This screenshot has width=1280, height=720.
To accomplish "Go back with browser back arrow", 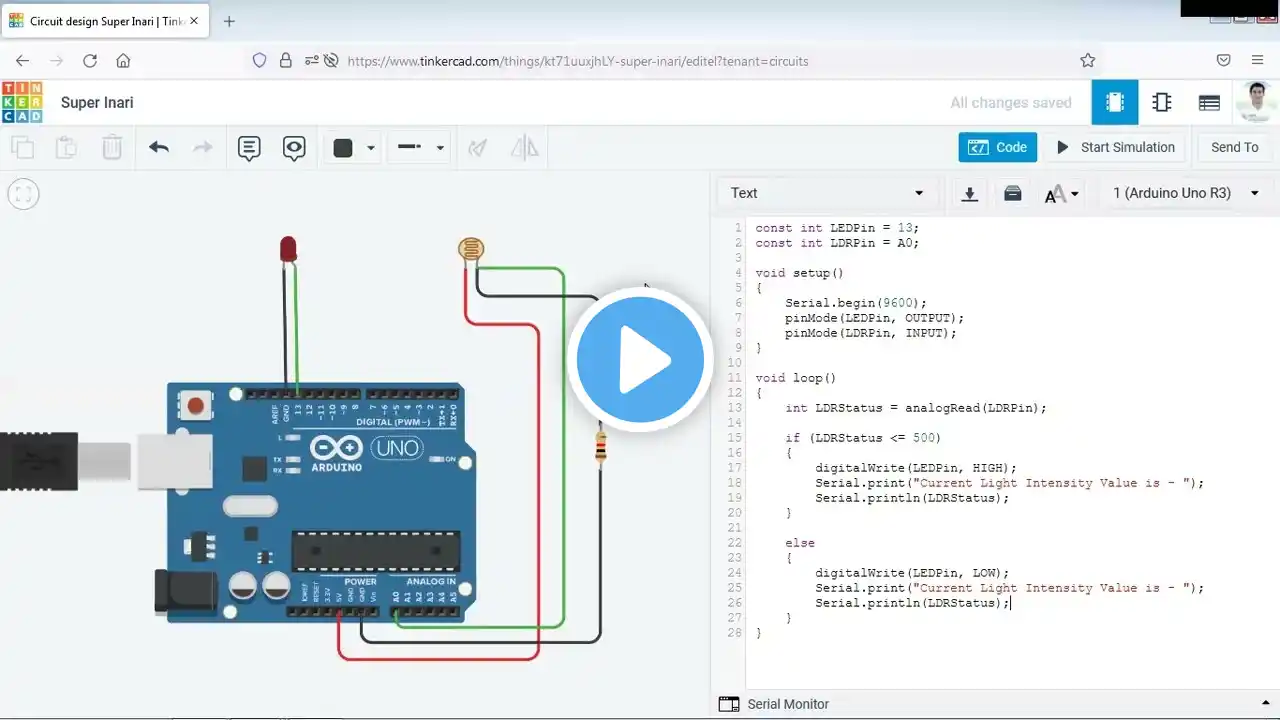I will 22,61.
